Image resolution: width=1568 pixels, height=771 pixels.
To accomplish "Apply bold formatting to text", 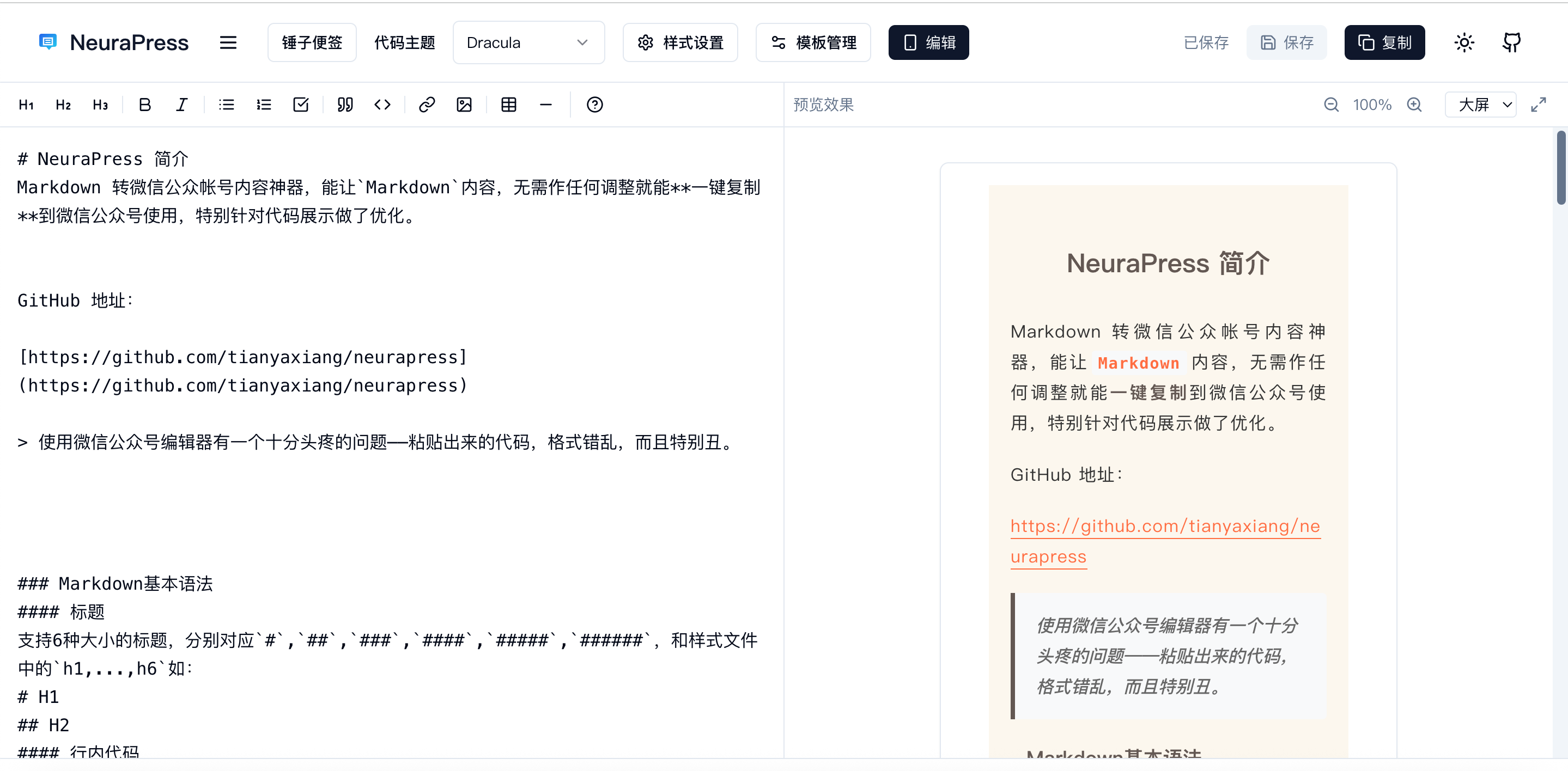I will pos(144,105).
